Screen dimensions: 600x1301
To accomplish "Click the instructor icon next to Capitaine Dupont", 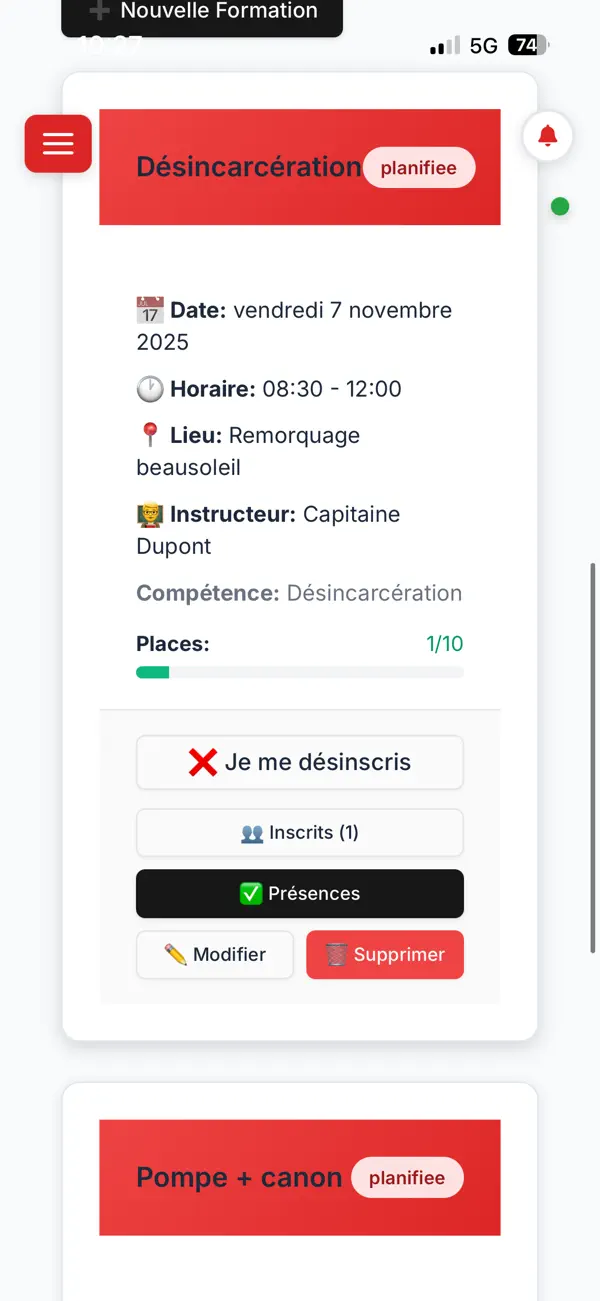I will pos(149,514).
